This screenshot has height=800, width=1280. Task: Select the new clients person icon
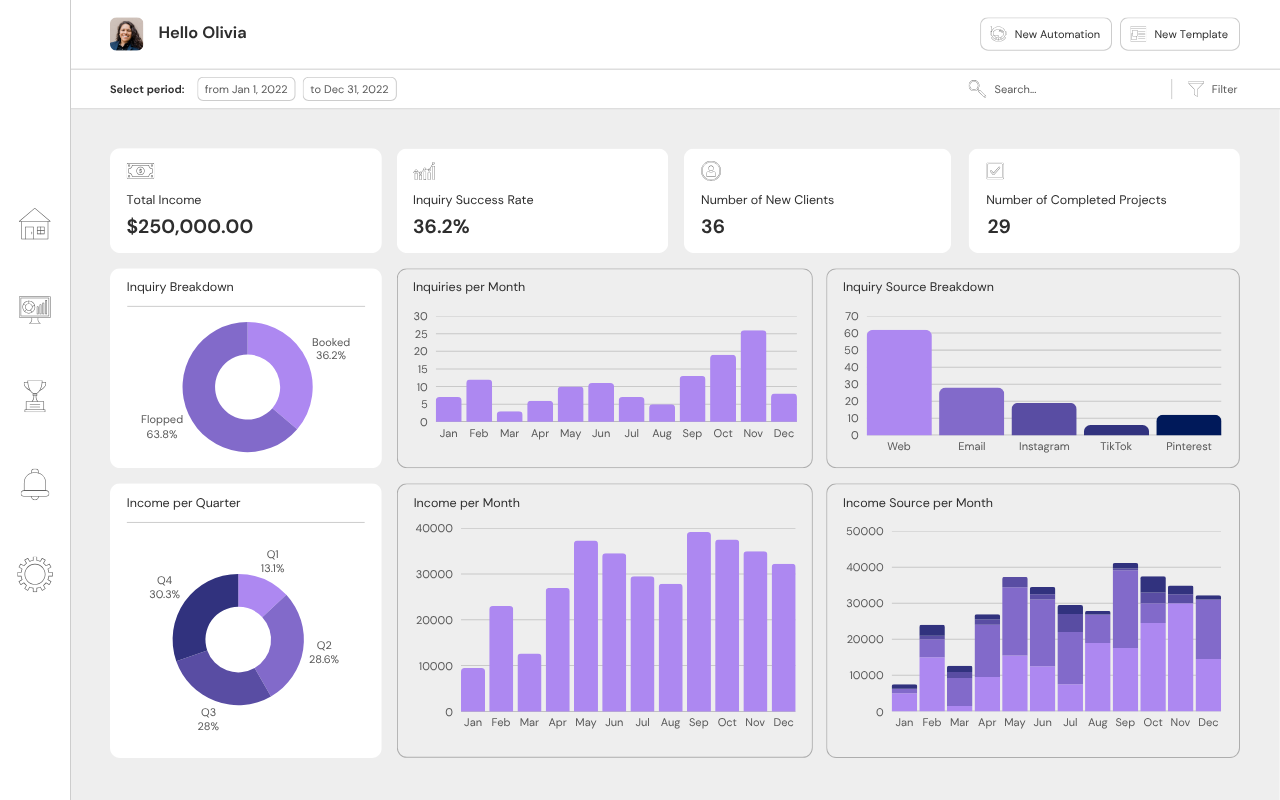710,170
